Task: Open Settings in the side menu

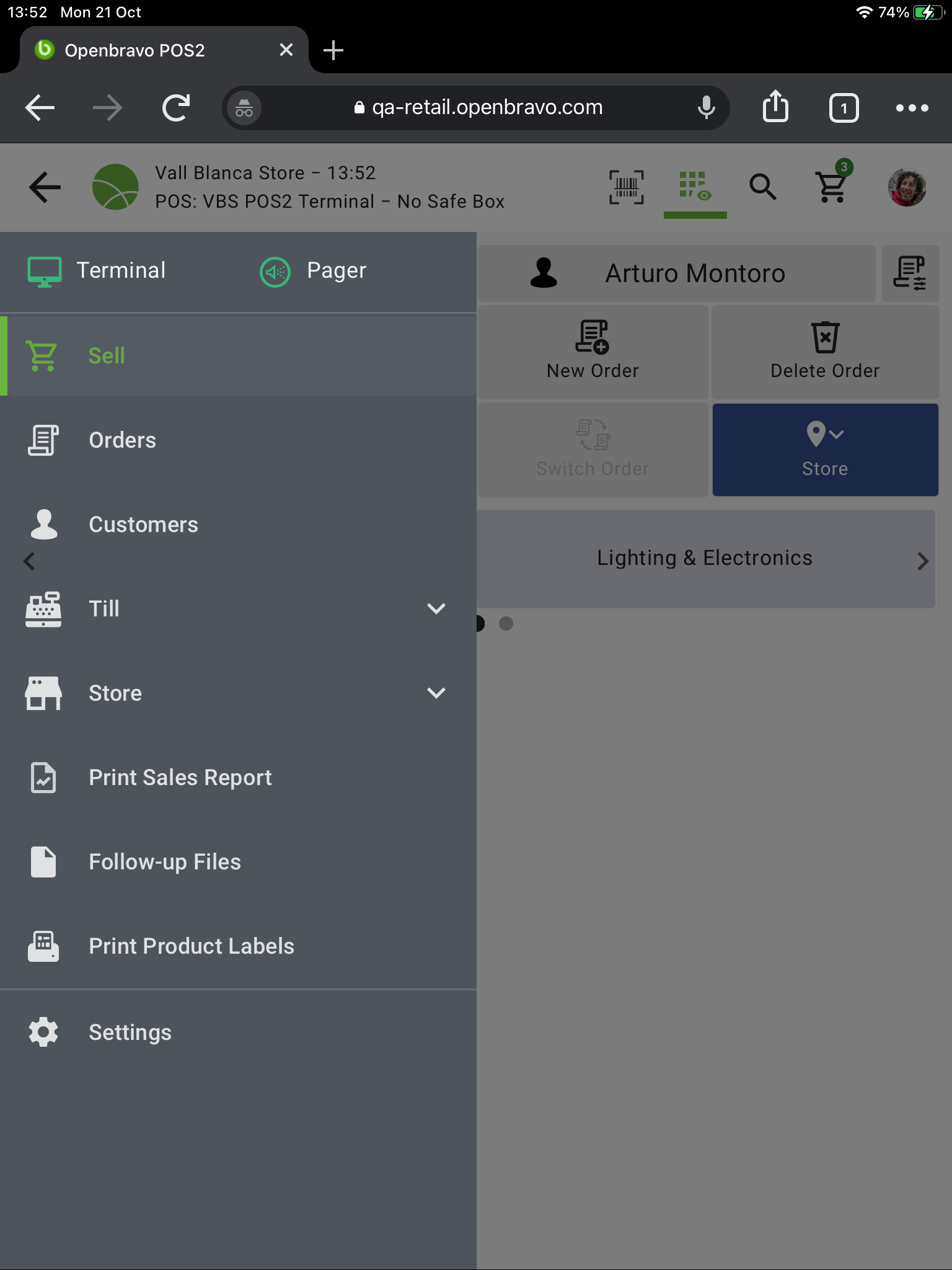Action: (238, 1032)
